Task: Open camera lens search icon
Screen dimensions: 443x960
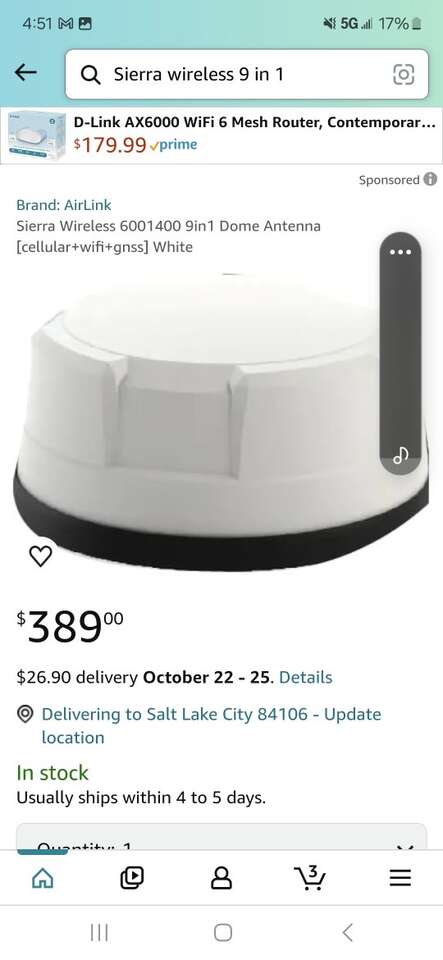Action: [x=403, y=74]
